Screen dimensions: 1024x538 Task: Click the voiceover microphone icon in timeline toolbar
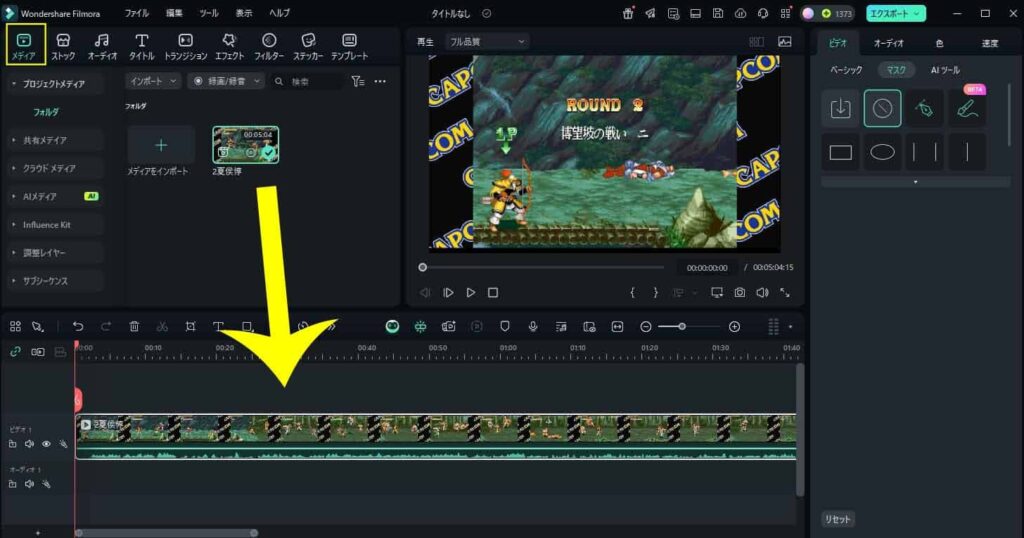(533, 326)
